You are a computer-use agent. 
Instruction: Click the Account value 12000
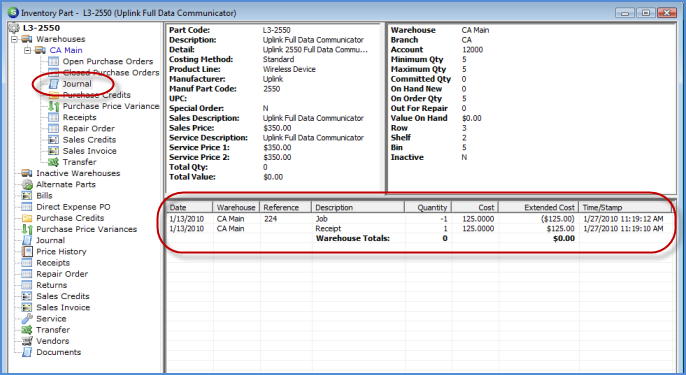click(472, 50)
